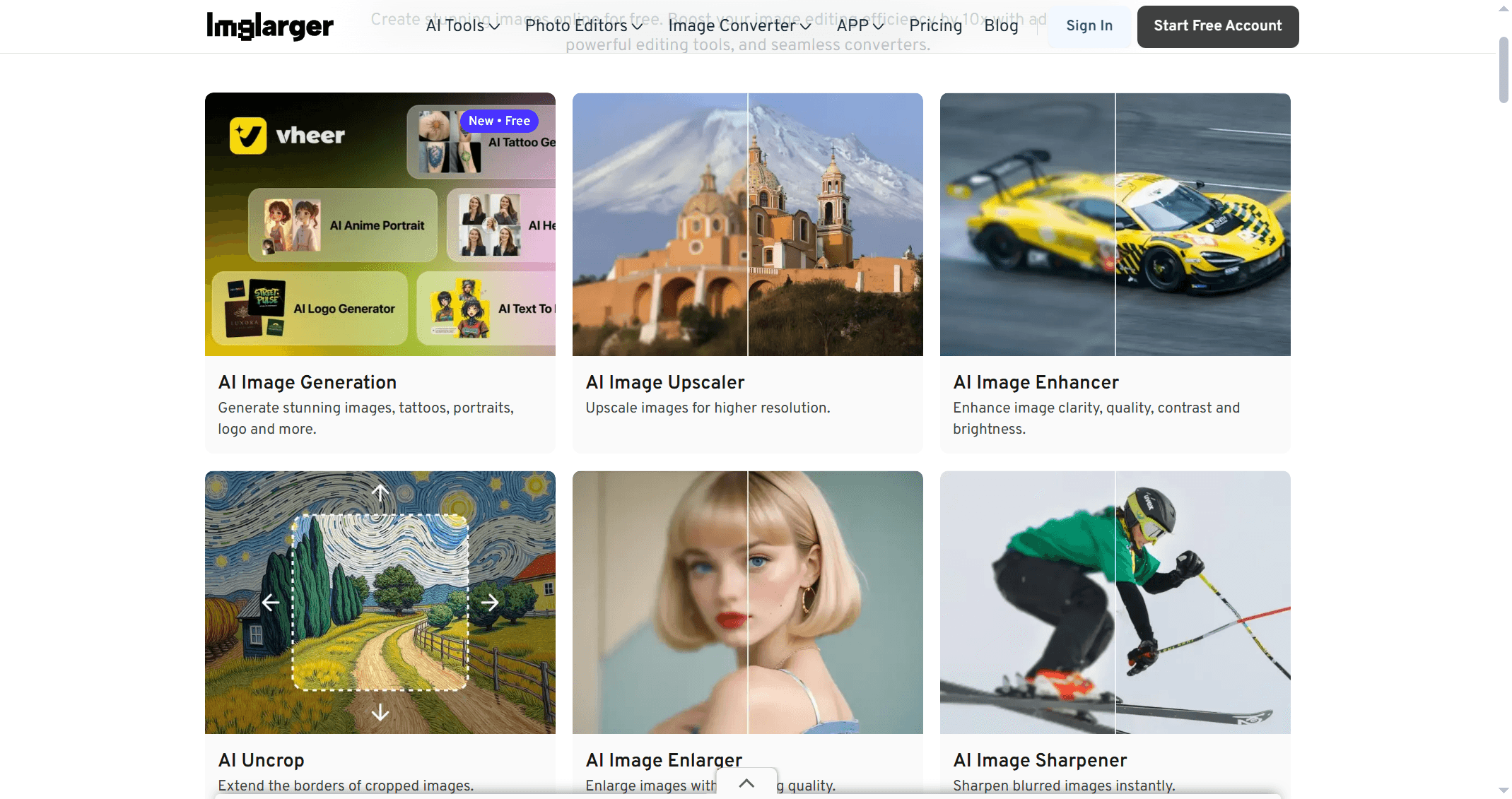1512x799 pixels.
Task: Click the Imglarger logo
Action: pos(269,27)
